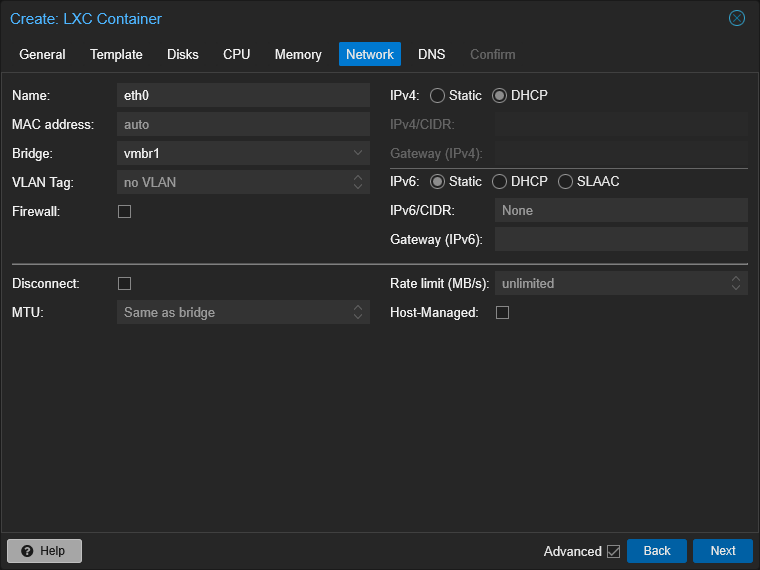Enable the Firewall checkbox

pyautogui.click(x=125, y=211)
